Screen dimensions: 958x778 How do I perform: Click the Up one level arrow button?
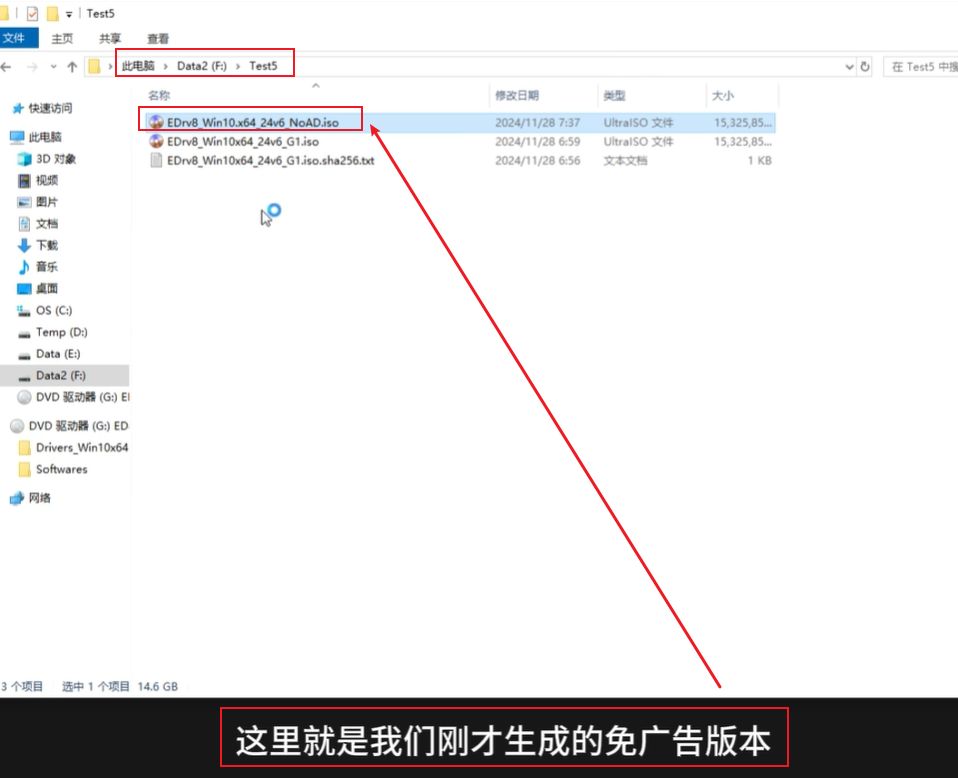(72, 67)
